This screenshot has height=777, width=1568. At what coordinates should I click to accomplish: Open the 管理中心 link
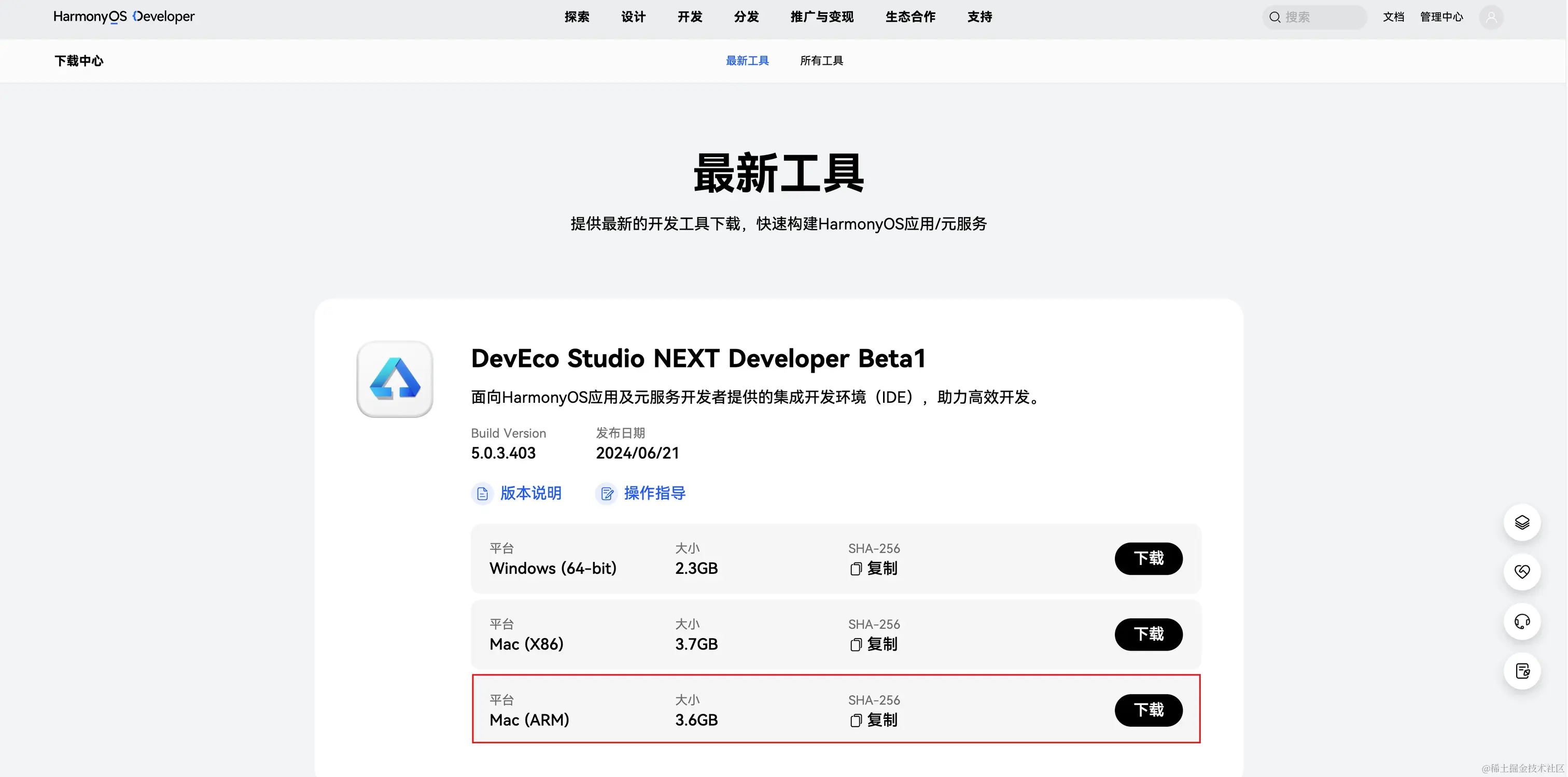[x=1441, y=17]
